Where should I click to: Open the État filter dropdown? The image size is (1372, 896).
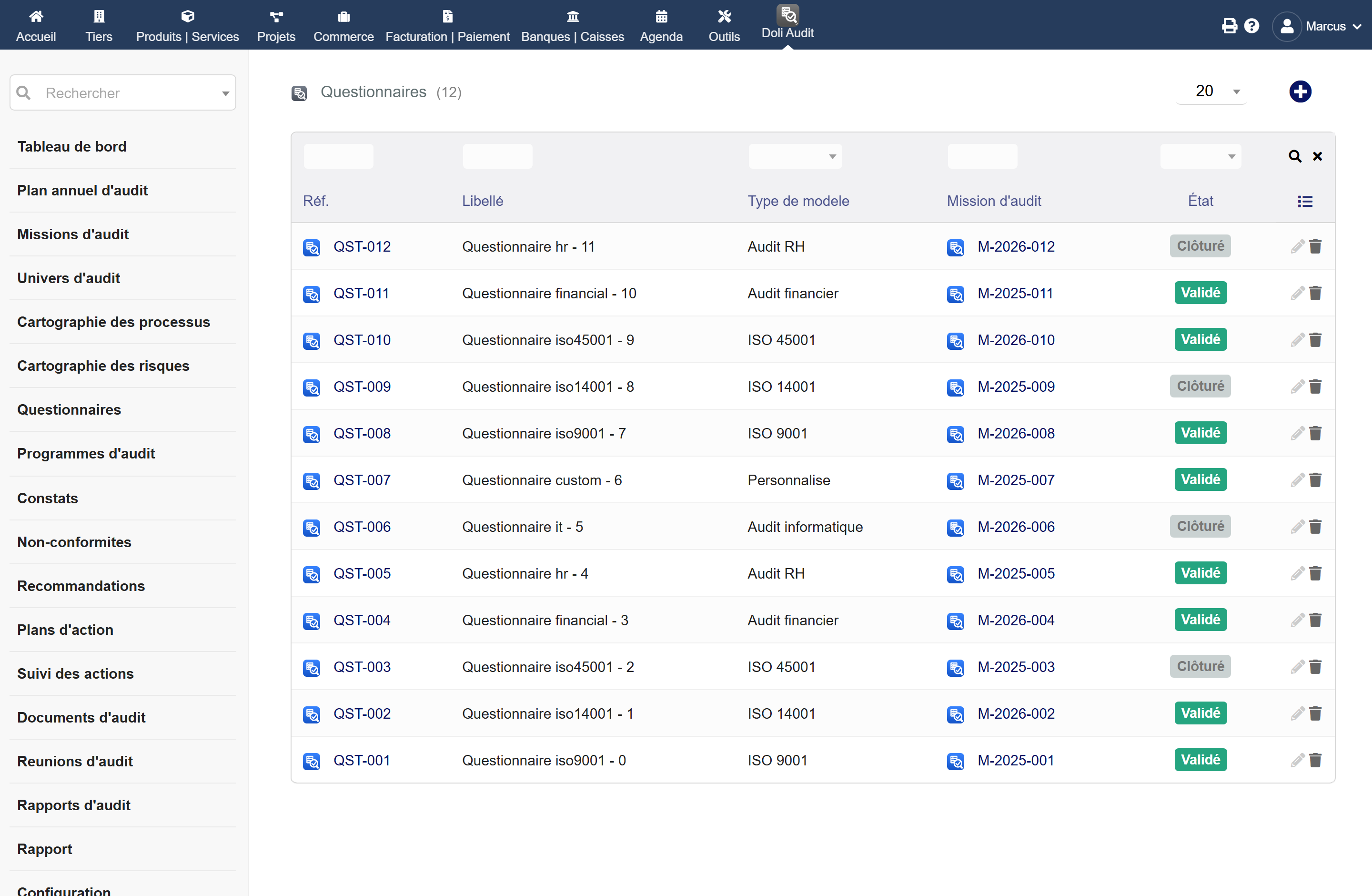pos(1200,156)
